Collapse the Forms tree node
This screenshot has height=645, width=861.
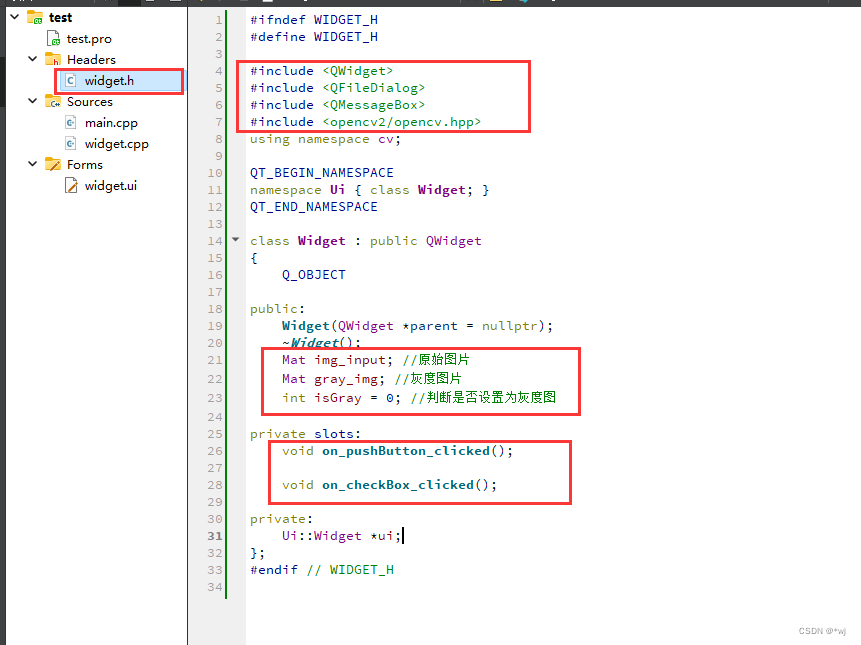(32, 164)
